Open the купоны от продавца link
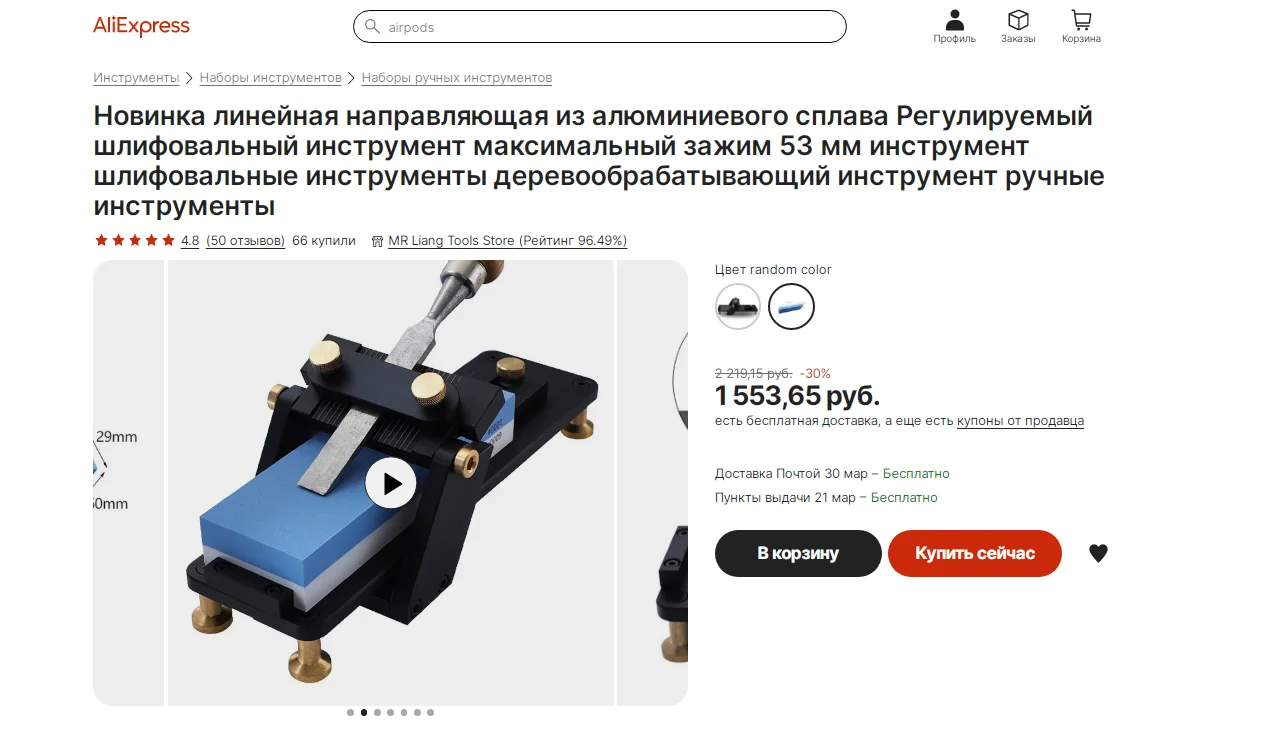The width and height of the screenshot is (1270, 734). 1020,421
